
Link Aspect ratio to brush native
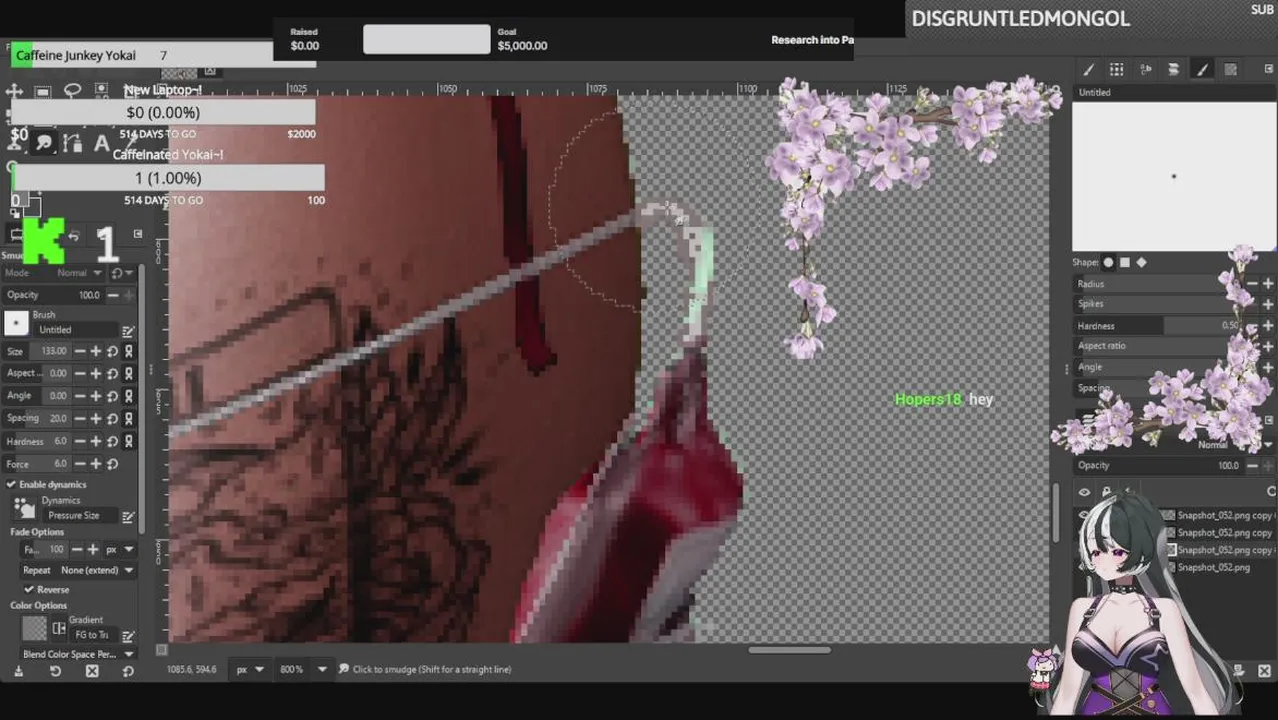point(129,373)
